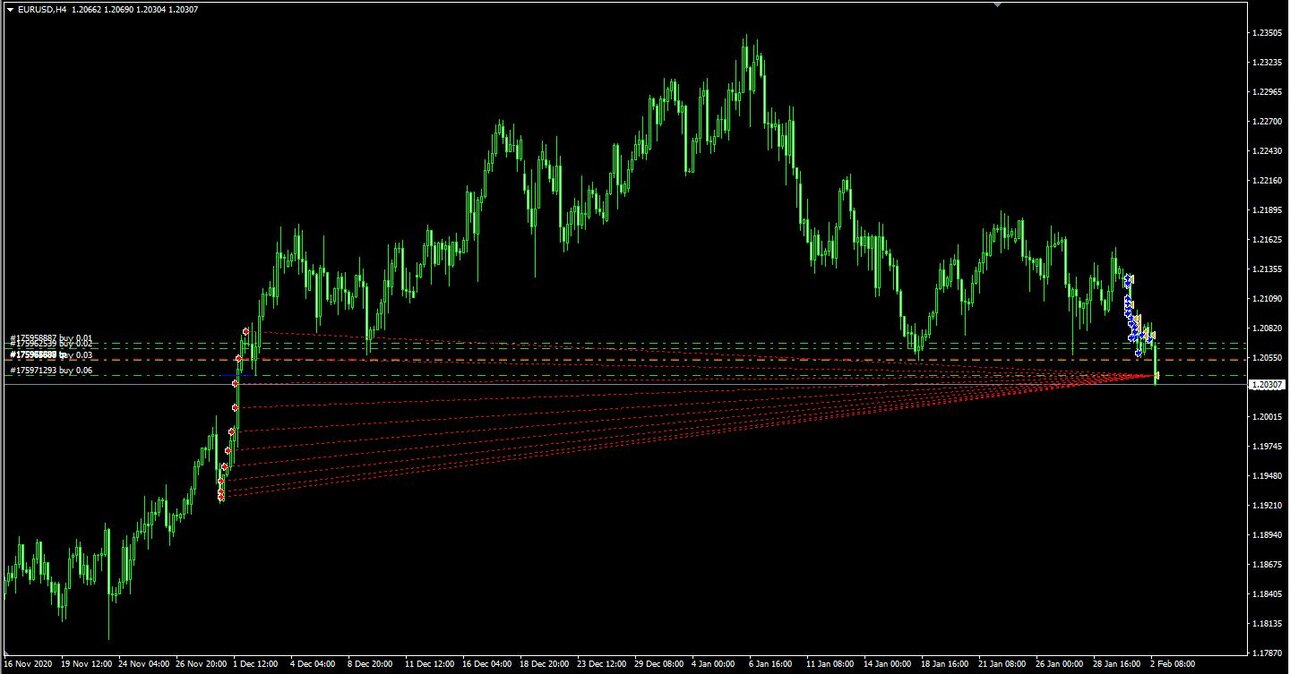Image resolution: width=1290 pixels, height=674 pixels.
Task: Click the 16 Dec 04:00 time label
Action: click(487, 663)
